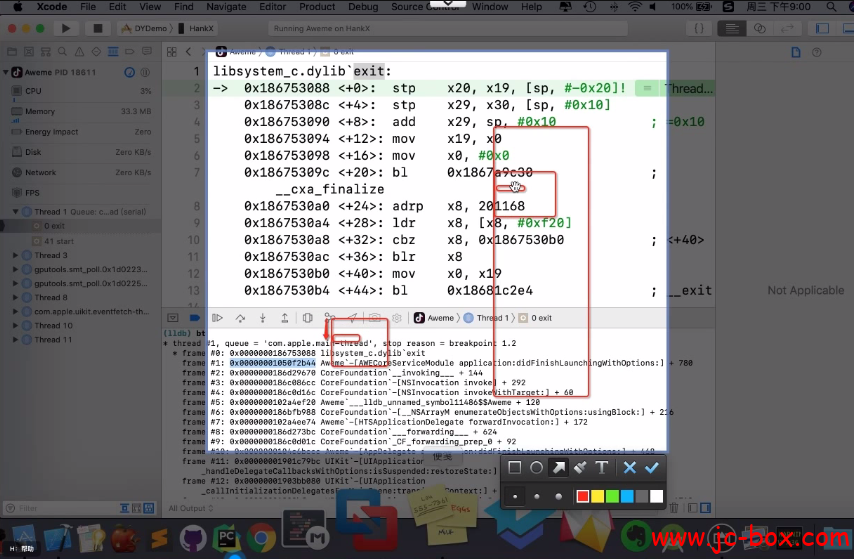
Task: Open the source control navigator
Action: click(x=29, y=52)
